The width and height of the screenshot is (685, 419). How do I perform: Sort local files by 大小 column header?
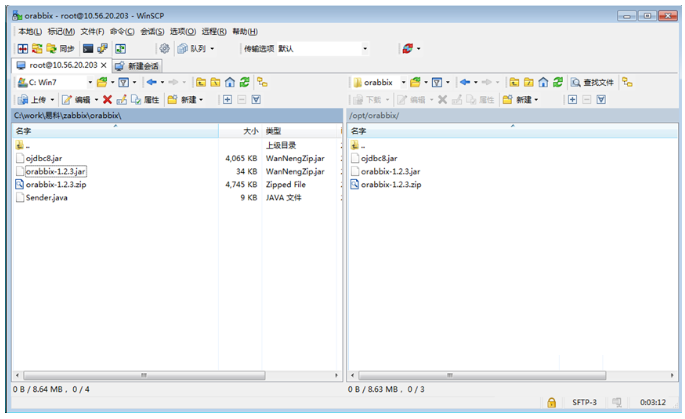240,131
